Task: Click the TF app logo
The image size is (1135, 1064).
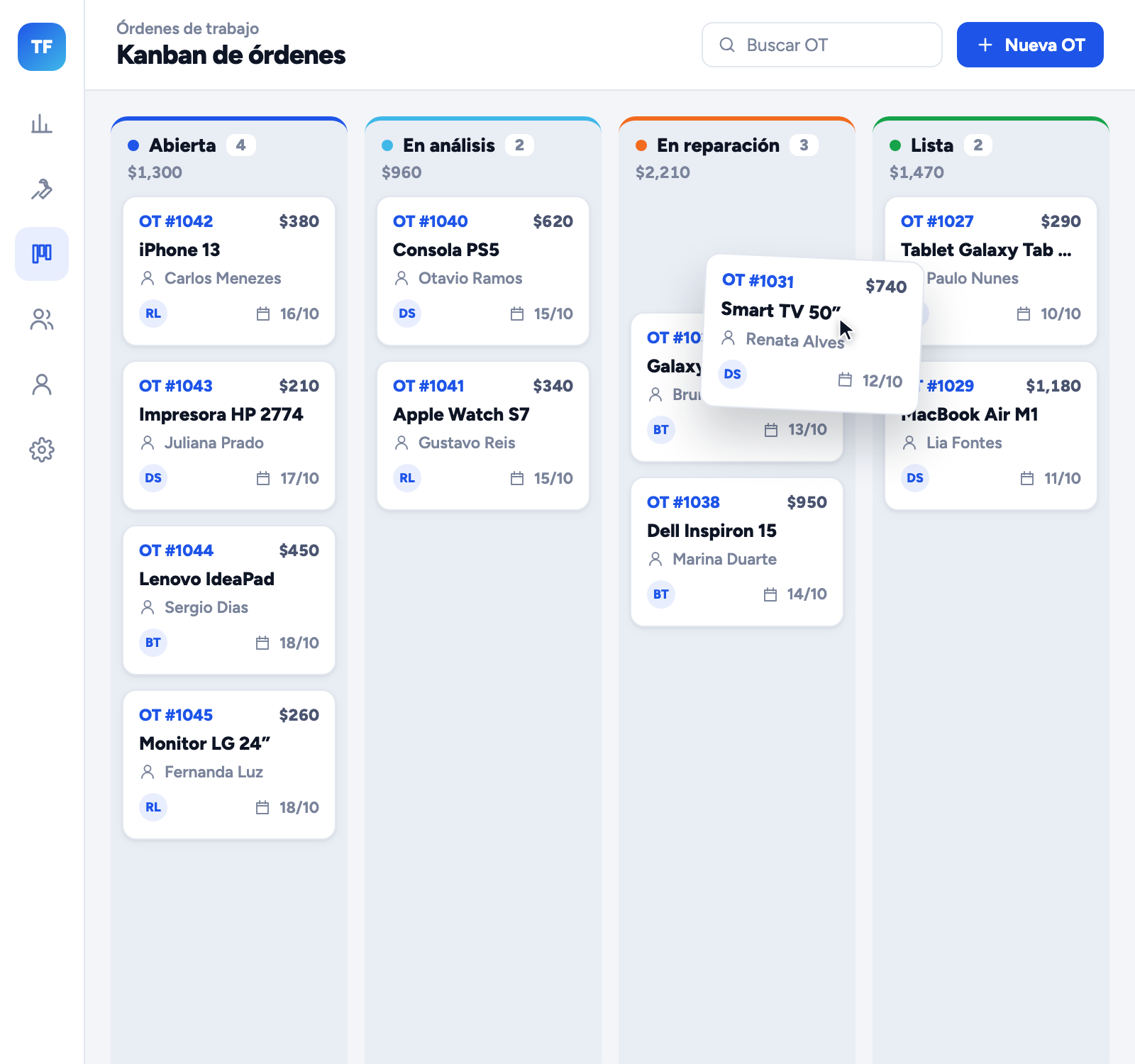Action: (x=42, y=47)
